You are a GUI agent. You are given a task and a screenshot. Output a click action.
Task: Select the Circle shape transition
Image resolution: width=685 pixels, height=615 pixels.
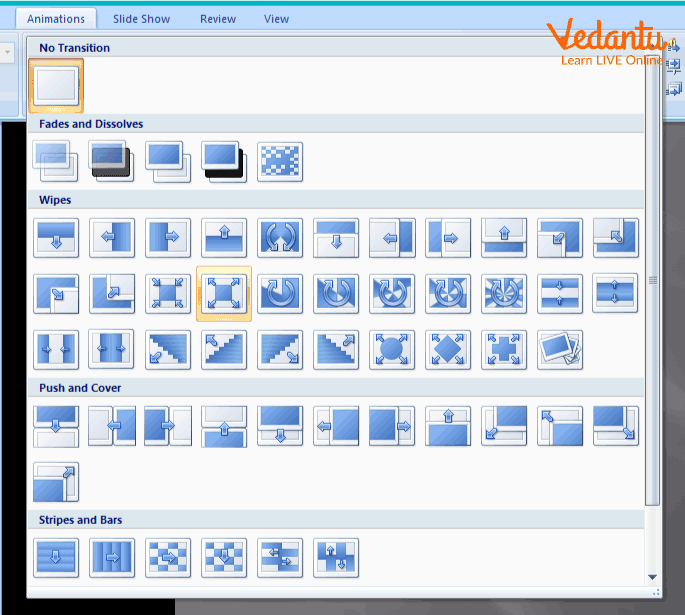pyautogui.click(x=392, y=349)
